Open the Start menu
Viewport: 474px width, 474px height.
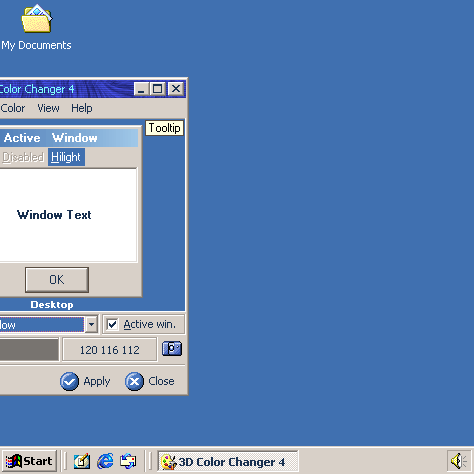tap(29, 461)
